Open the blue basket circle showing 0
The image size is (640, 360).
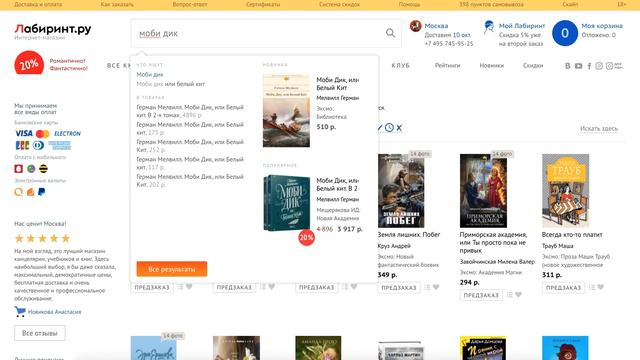564,33
